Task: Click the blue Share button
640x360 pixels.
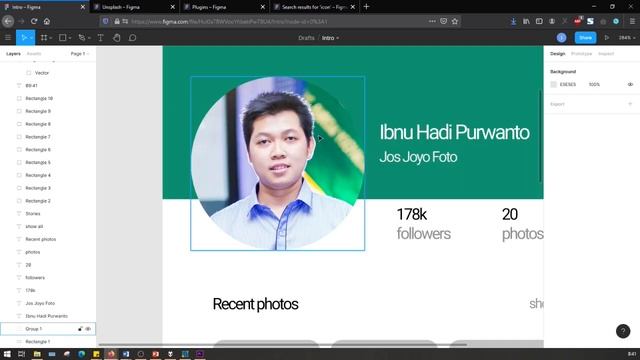Action: click(585, 38)
